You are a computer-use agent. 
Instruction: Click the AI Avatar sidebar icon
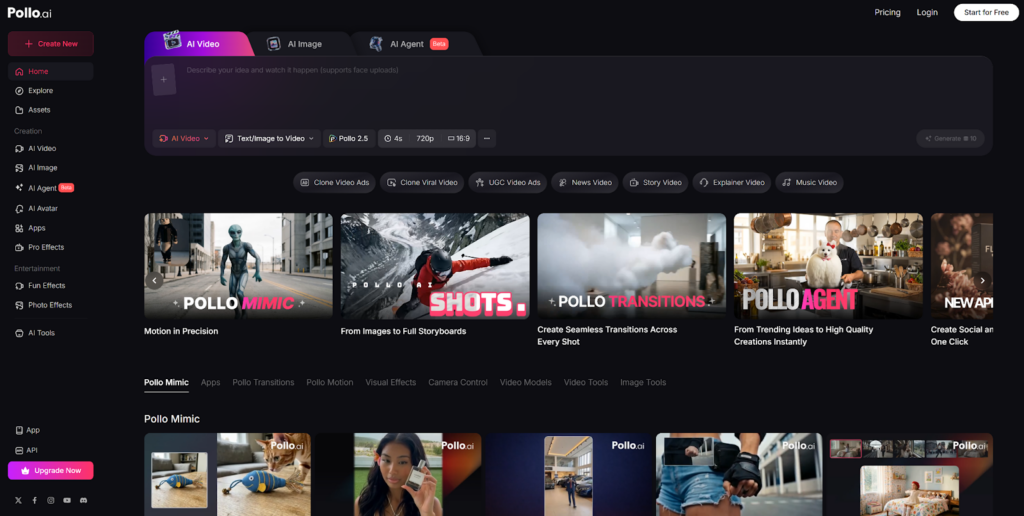[19, 208]
